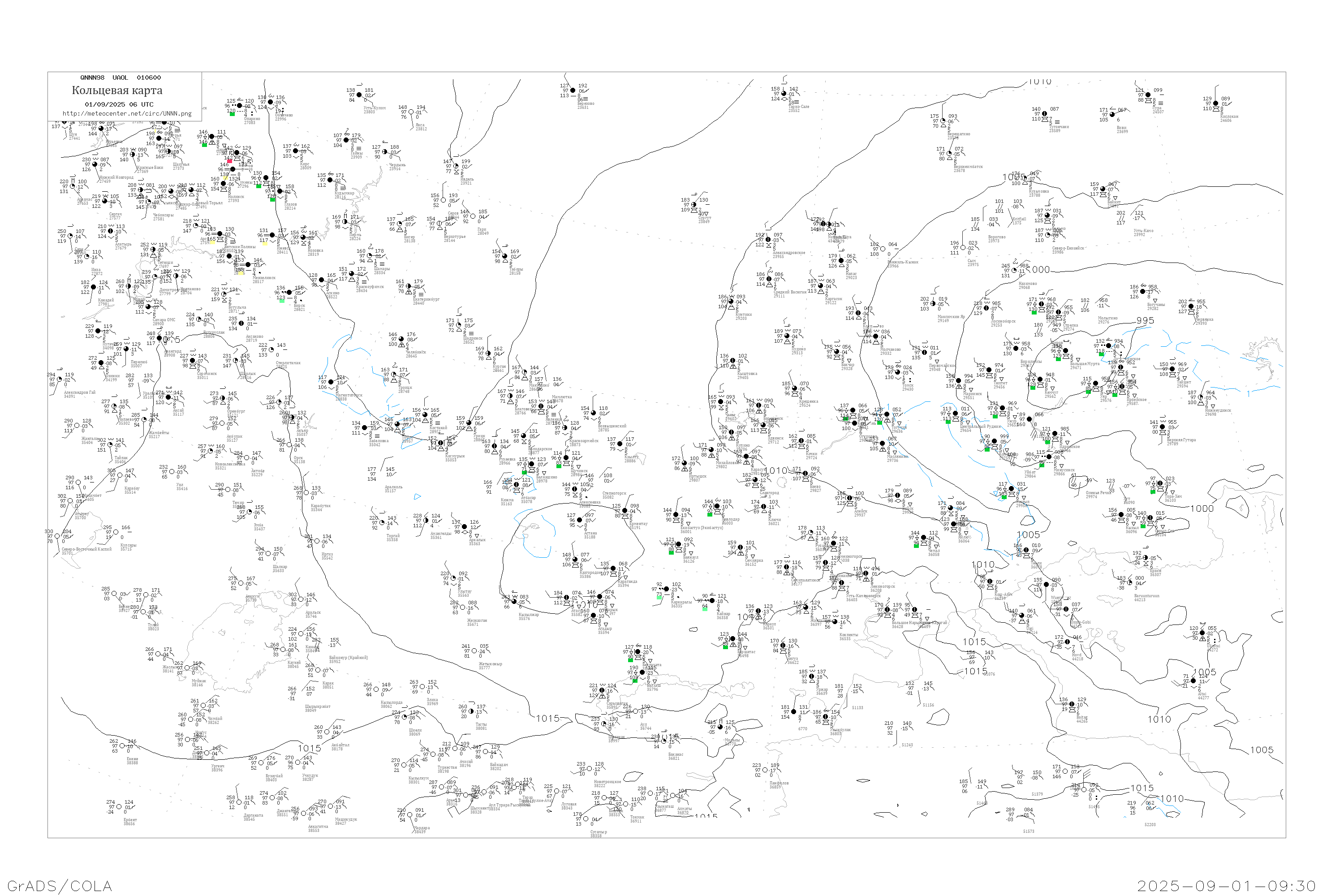Image resolution: width=1344 pixels, height=896 pixels.
Task: Click the Кудымкар station circle symbol
Action: pos(330,180)
